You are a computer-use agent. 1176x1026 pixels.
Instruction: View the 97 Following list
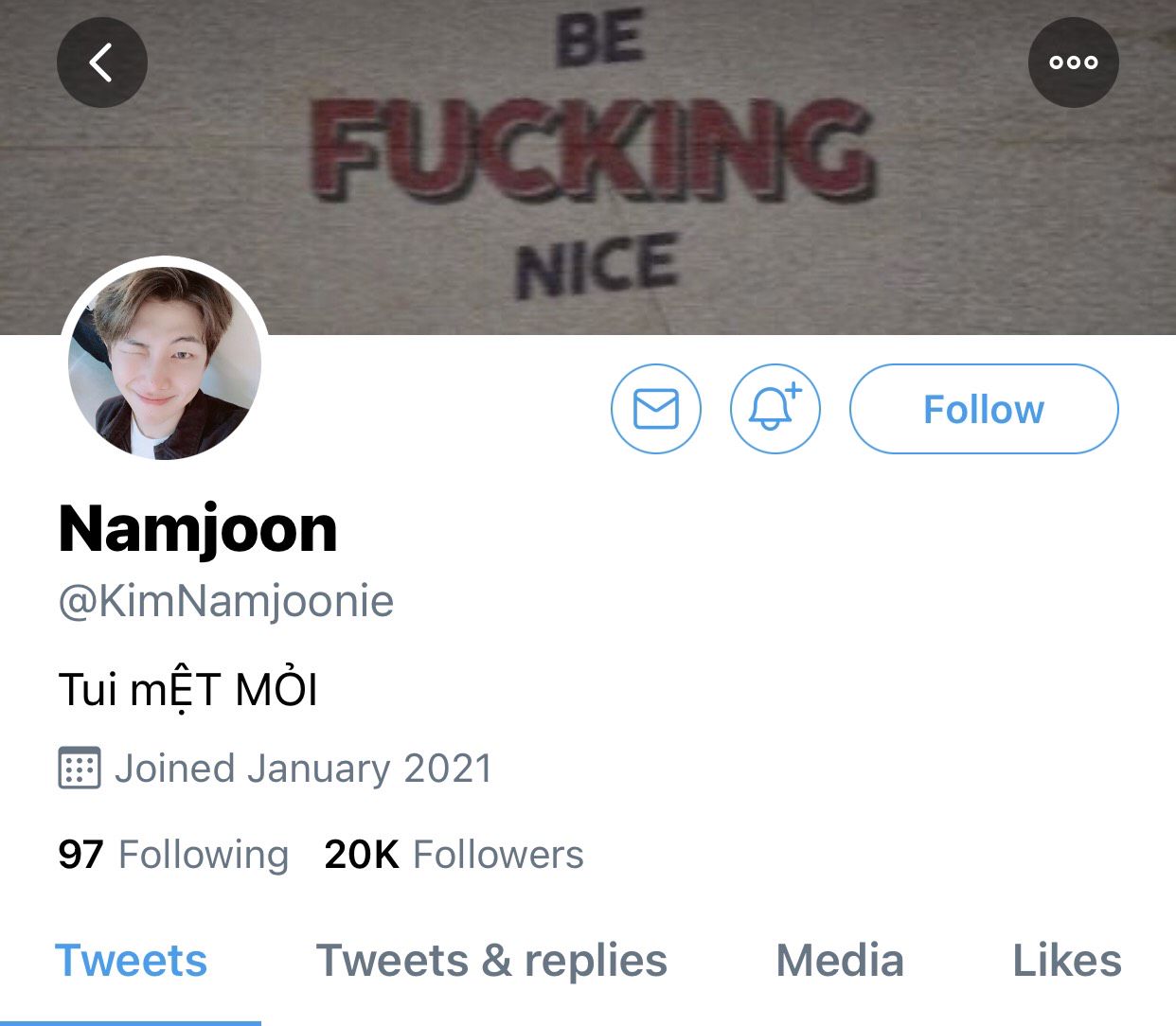pos(173,854)
